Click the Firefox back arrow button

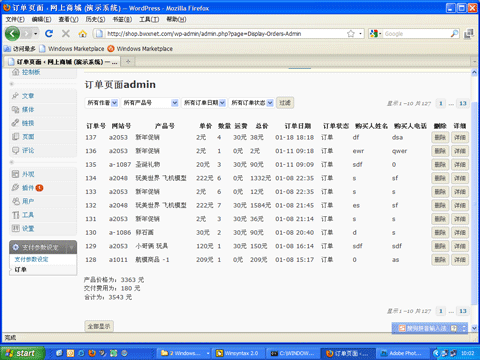point(13,33)
